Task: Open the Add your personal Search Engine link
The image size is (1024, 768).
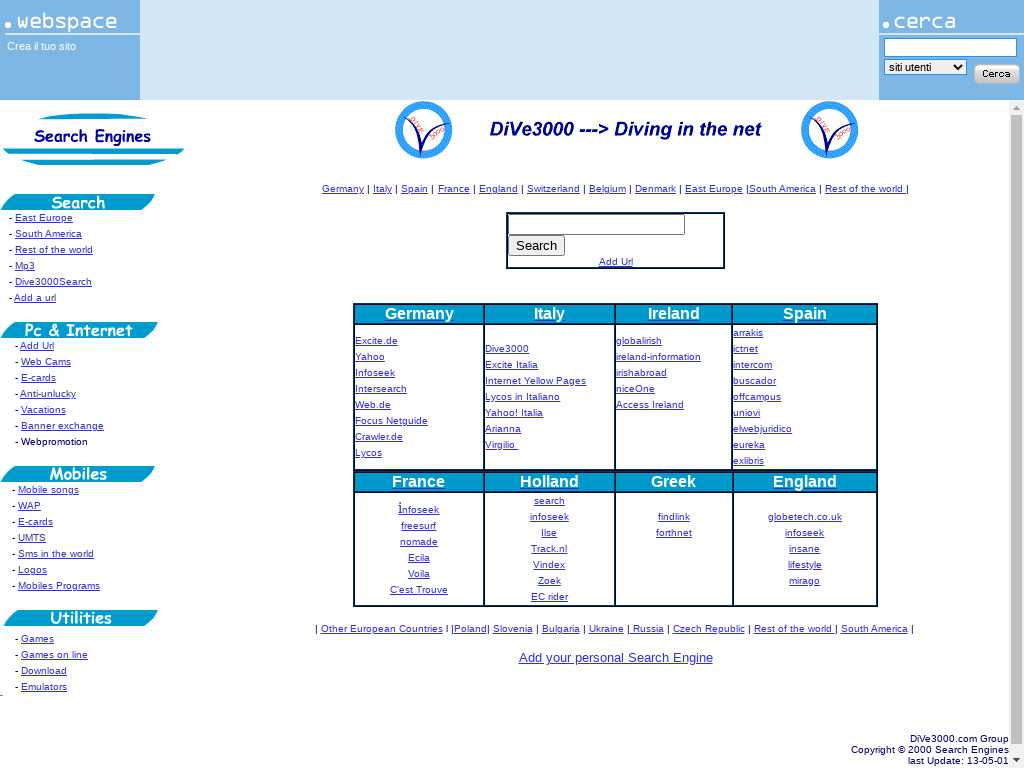Action: [x=615, y=658]
